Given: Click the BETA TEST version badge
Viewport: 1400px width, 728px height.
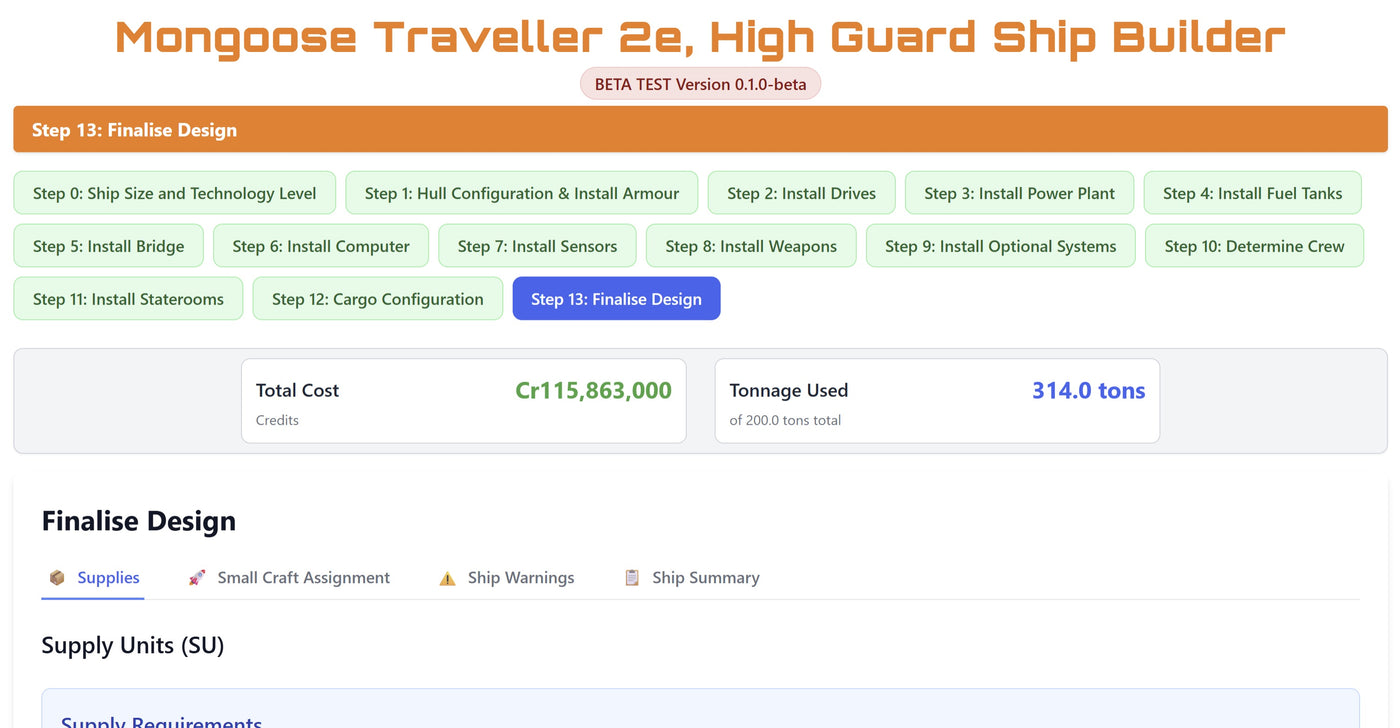Looking at the screenshot, I should coord(700,84).
